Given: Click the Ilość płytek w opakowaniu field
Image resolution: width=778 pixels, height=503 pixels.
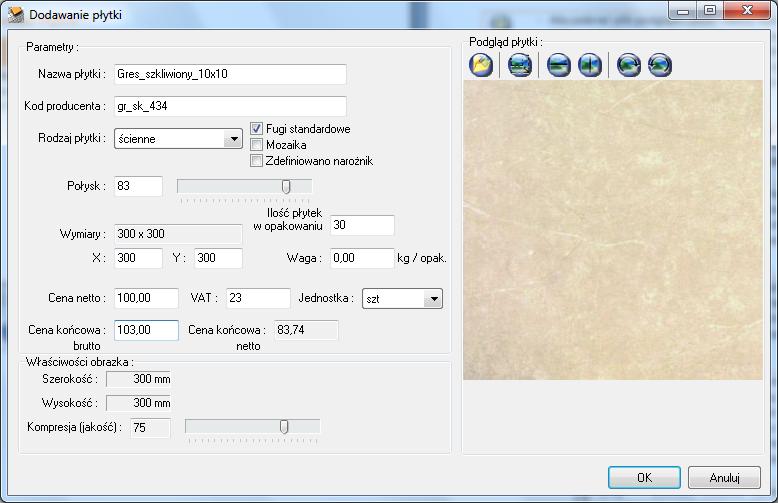Looking at the screenshot, I should (362, 225).
